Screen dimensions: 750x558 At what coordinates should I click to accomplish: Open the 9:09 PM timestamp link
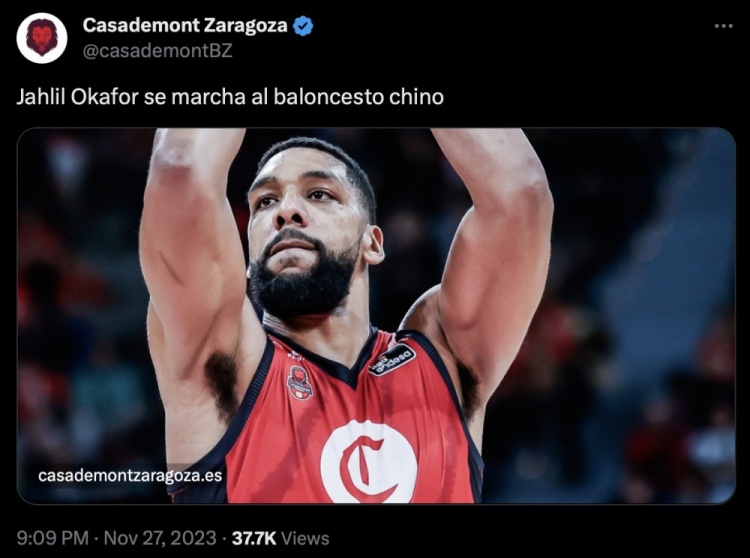(53, 538)
